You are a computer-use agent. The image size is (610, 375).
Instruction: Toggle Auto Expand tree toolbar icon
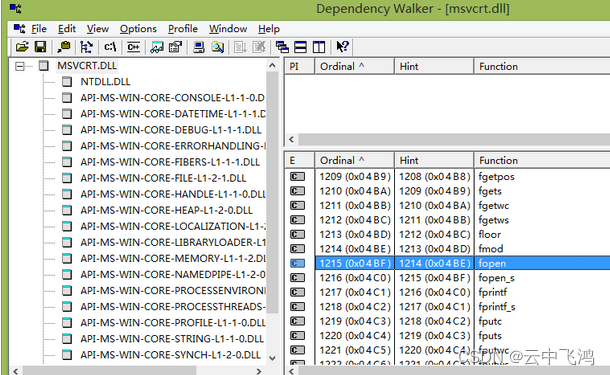86,47
